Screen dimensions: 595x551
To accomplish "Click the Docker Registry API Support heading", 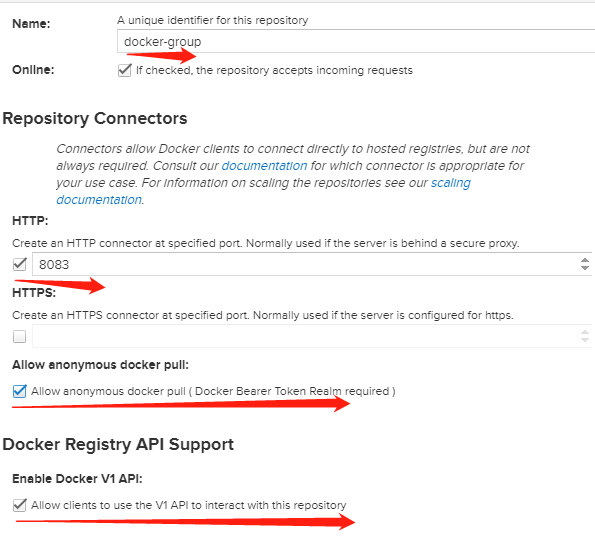I will (x=118, y=444).
